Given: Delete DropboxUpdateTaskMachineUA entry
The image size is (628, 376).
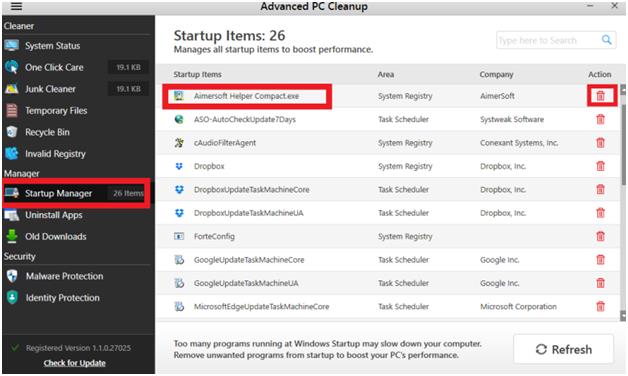Looking at the screenshot, I should click(x=600, y=213).
